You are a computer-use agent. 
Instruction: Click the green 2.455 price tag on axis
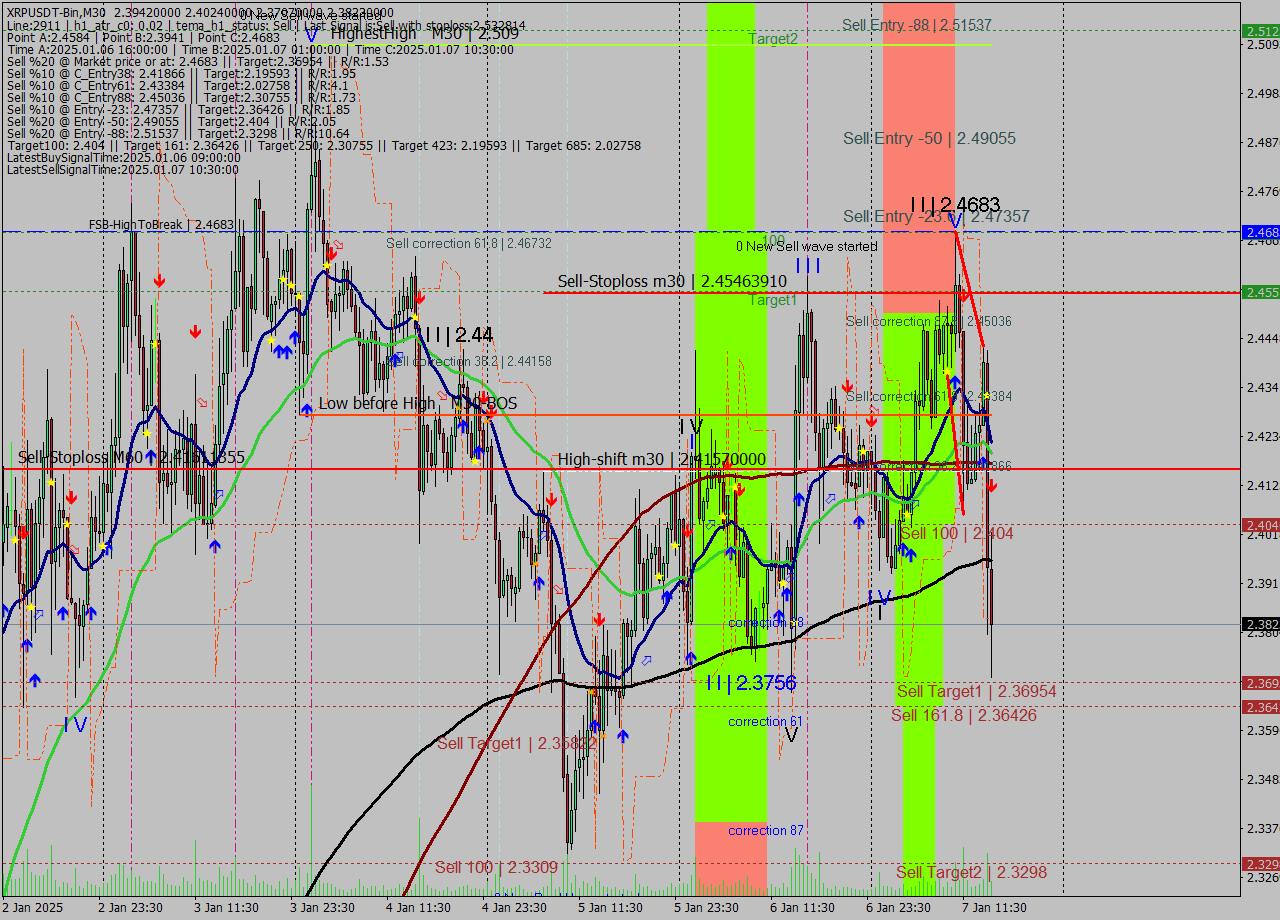pyautogui.click(x=1261, y=292)
